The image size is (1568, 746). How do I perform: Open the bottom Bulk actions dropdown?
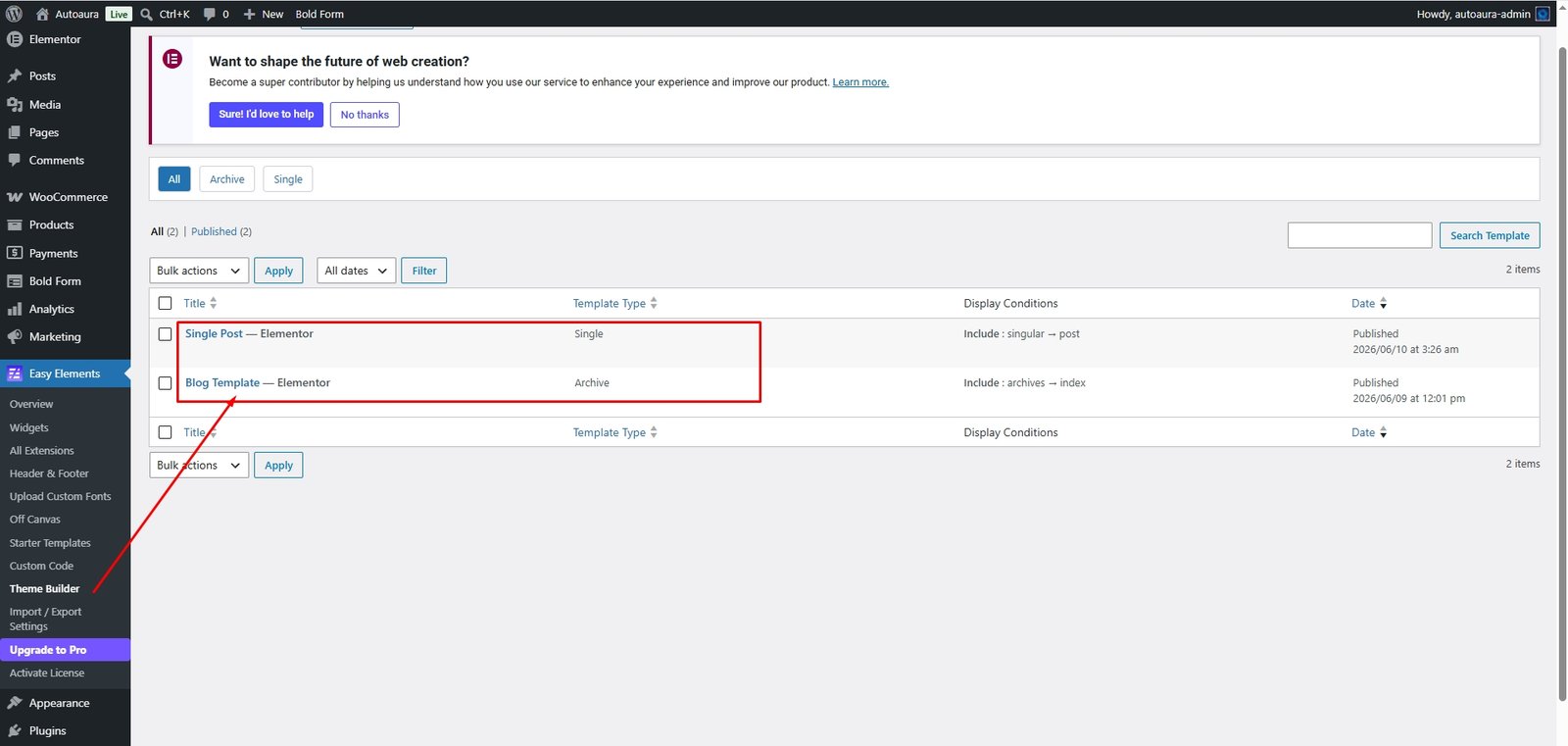199,465
